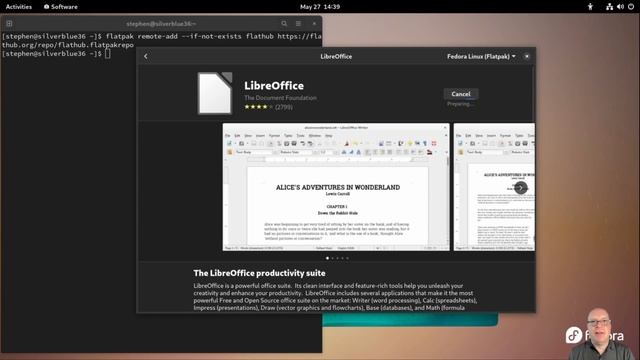Open Activities overview

click(19, 7)
